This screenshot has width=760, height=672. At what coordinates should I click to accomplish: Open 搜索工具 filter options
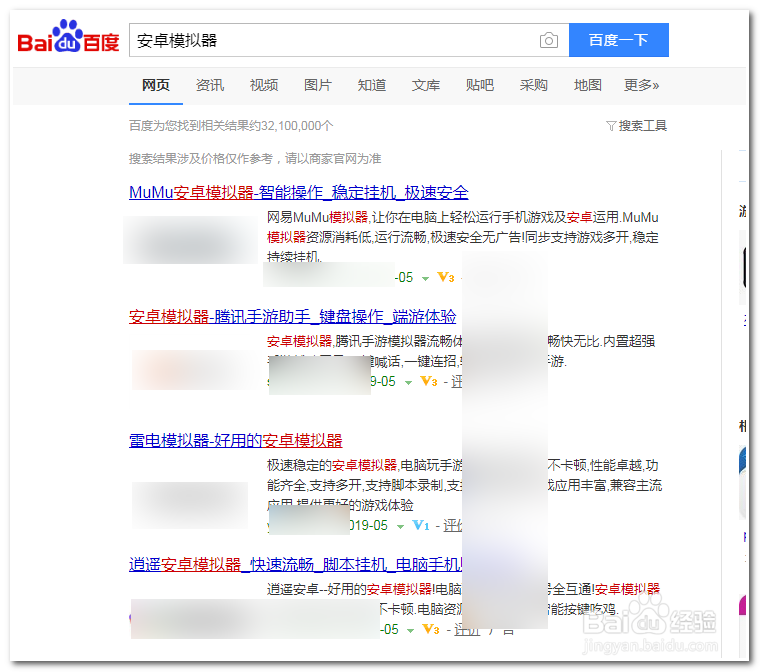tap(636, 126)
